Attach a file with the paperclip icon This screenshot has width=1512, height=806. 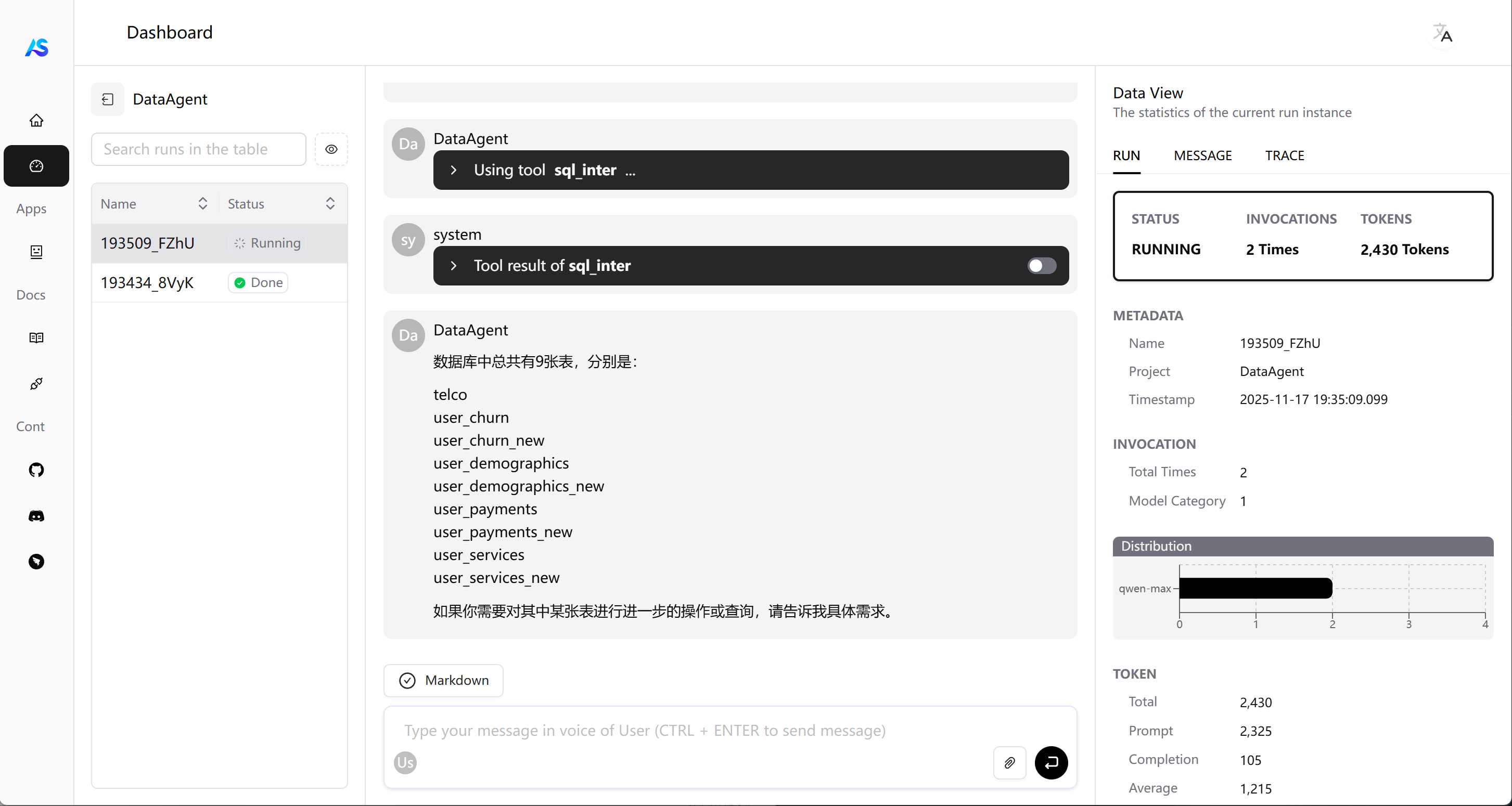1009,763
